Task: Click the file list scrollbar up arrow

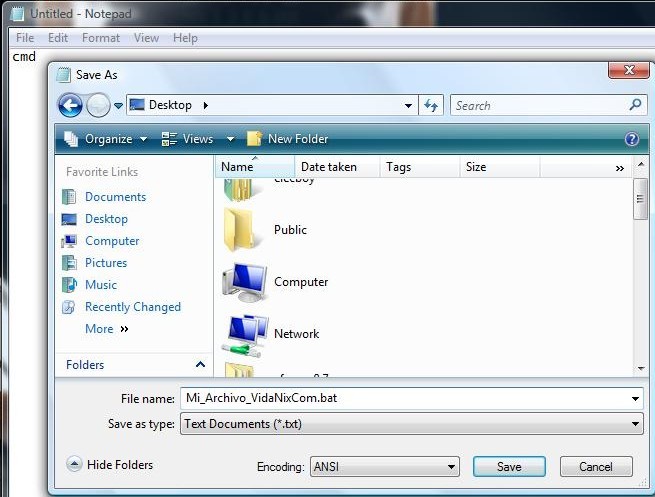Action: [x=640, y=165]
